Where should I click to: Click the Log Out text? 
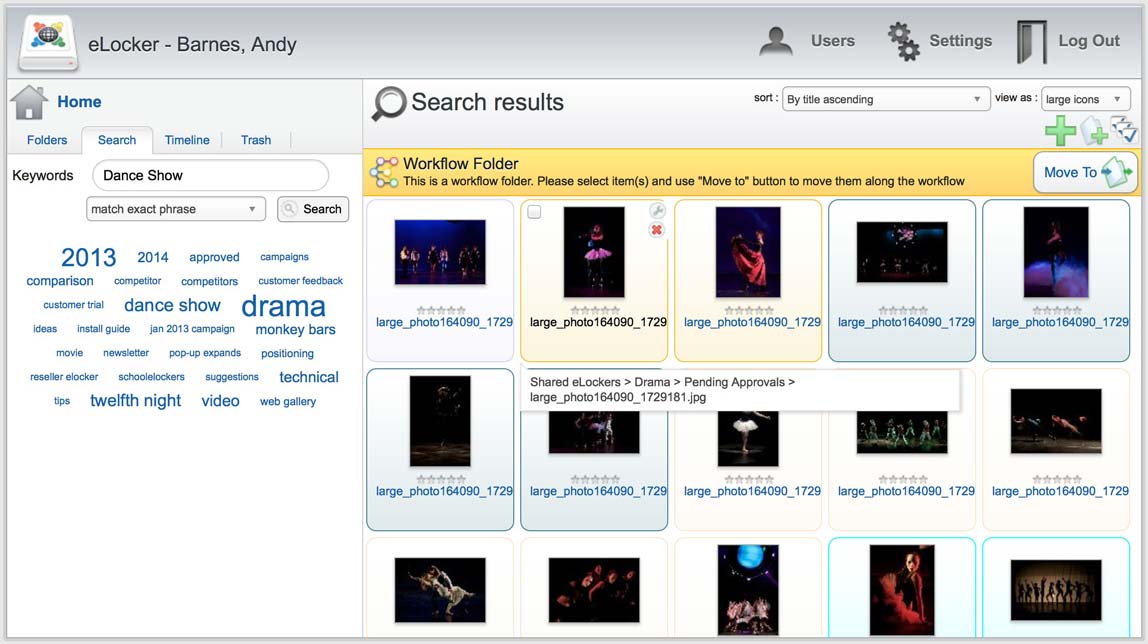pos(1089,41)
